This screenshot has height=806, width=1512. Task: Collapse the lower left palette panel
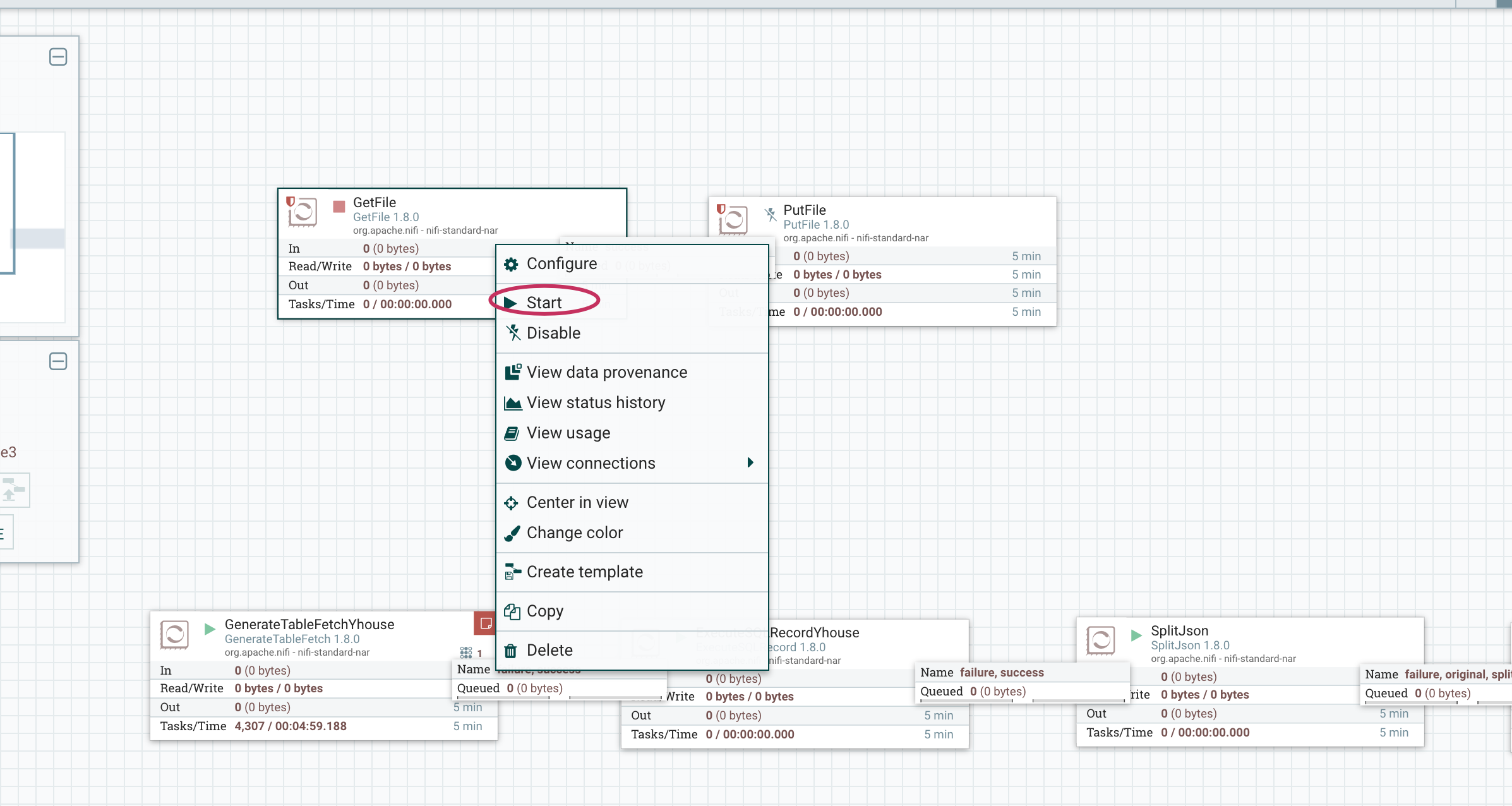(58, 361)
